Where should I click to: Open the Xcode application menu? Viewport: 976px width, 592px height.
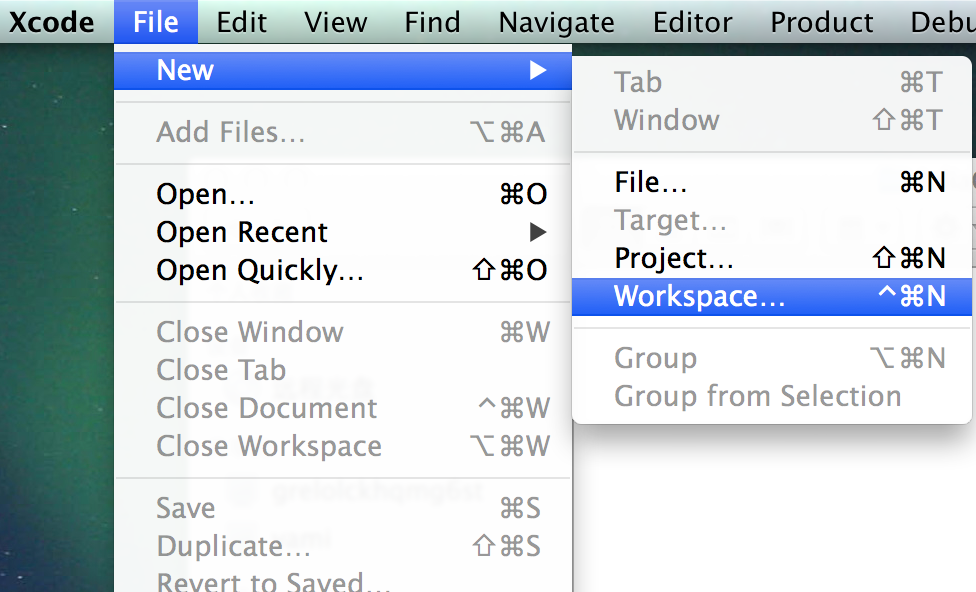[x=52, y=22]
